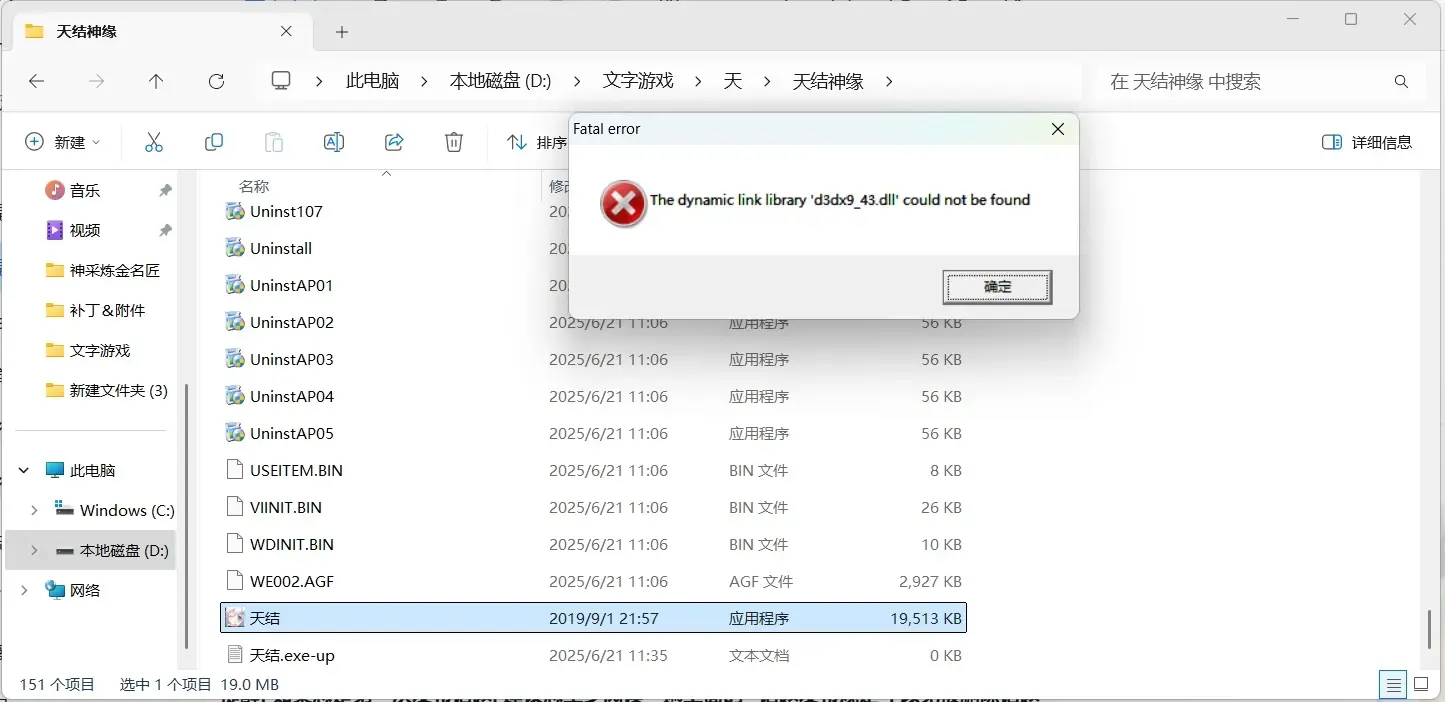Expand chevron between 此电脑 and 本地磁盘 (D:)
The height and width of the screenshot is (702, 1445).
(424, 82)
